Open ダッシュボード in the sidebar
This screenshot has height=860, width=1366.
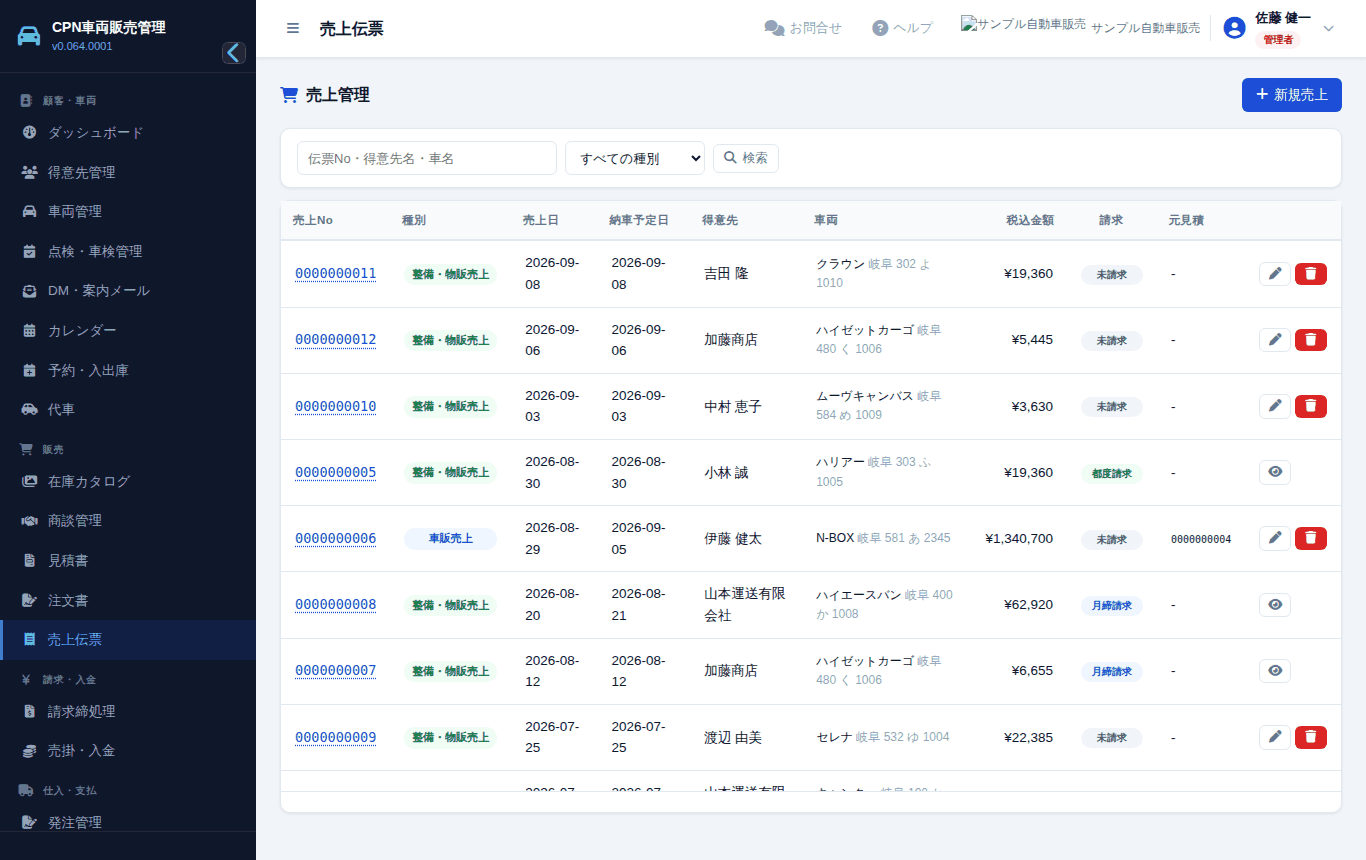(128, 133)
